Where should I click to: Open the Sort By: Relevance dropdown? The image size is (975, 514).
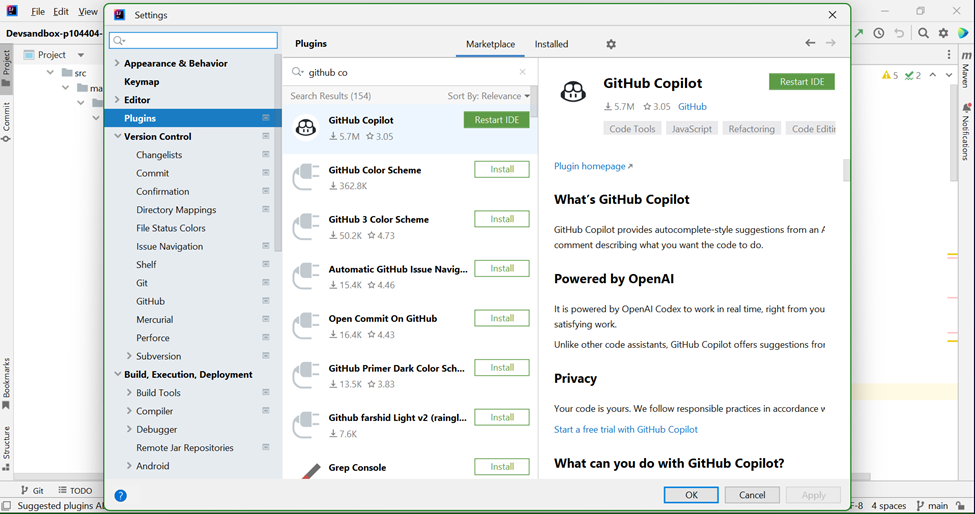tap(489, 96)
